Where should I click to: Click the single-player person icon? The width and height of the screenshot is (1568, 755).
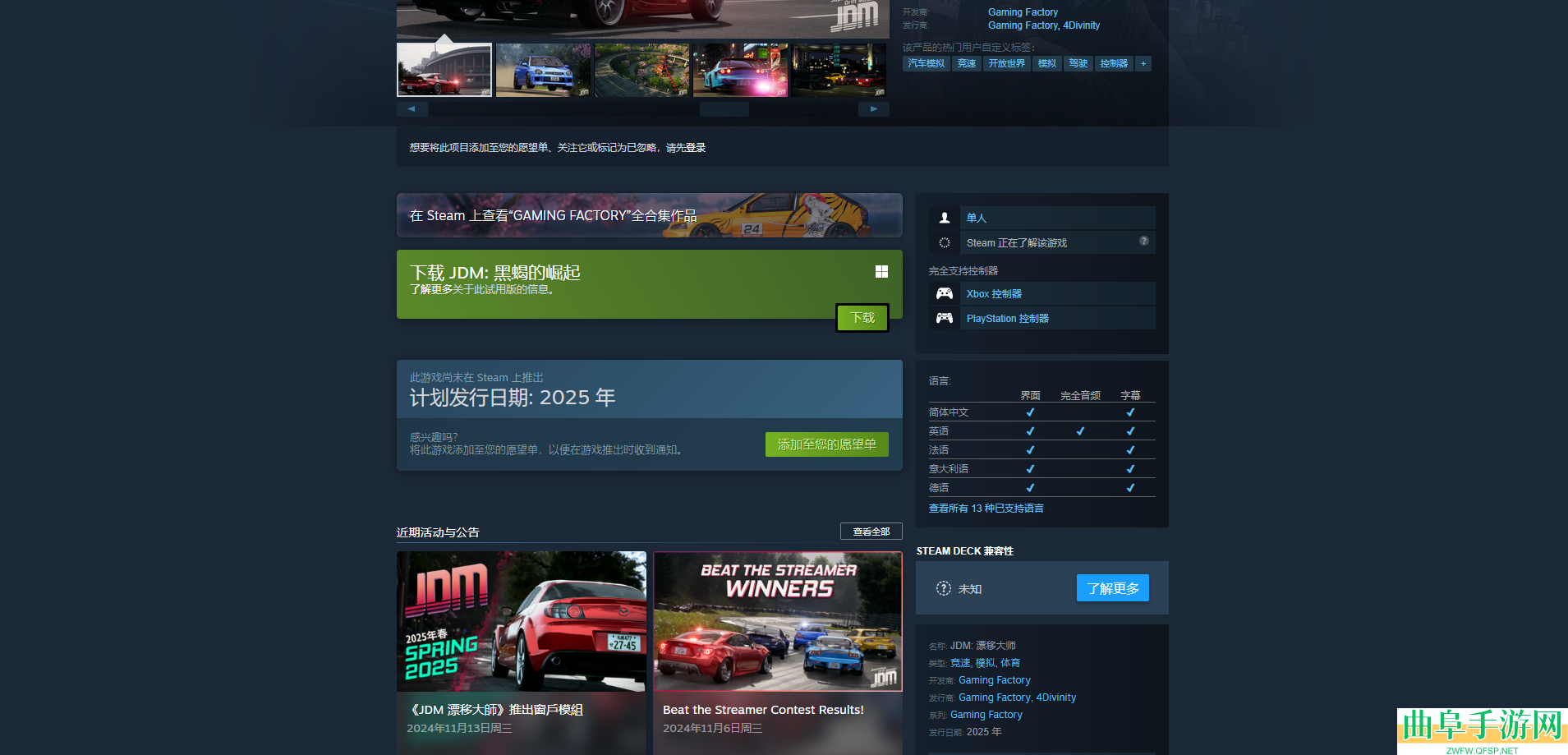(x=945, y=218)
